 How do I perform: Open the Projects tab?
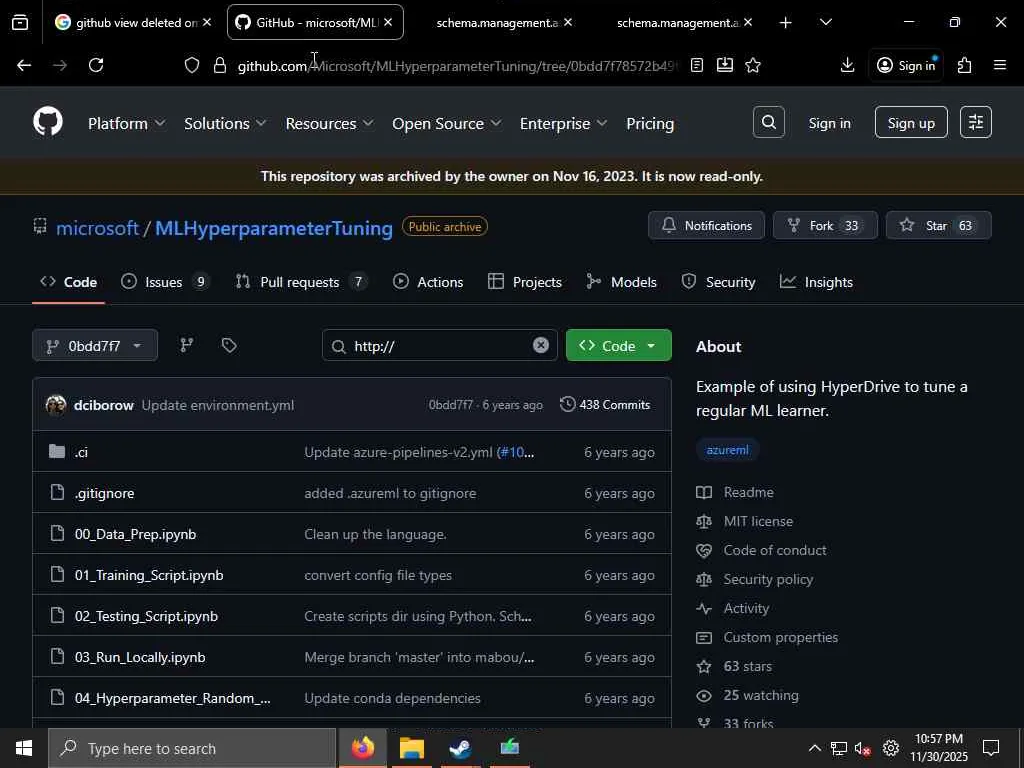pyautogui.click(x=525, y=282)
